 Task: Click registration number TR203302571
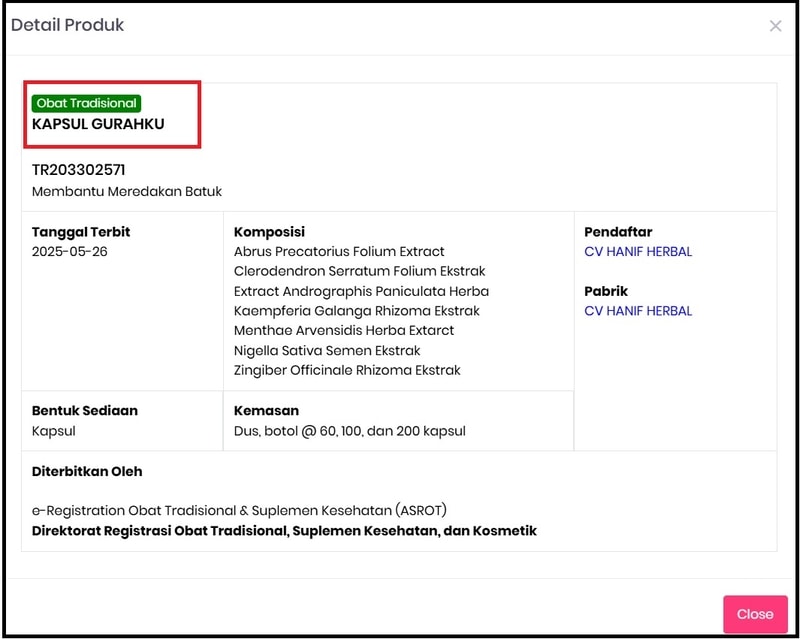[79, 170]
